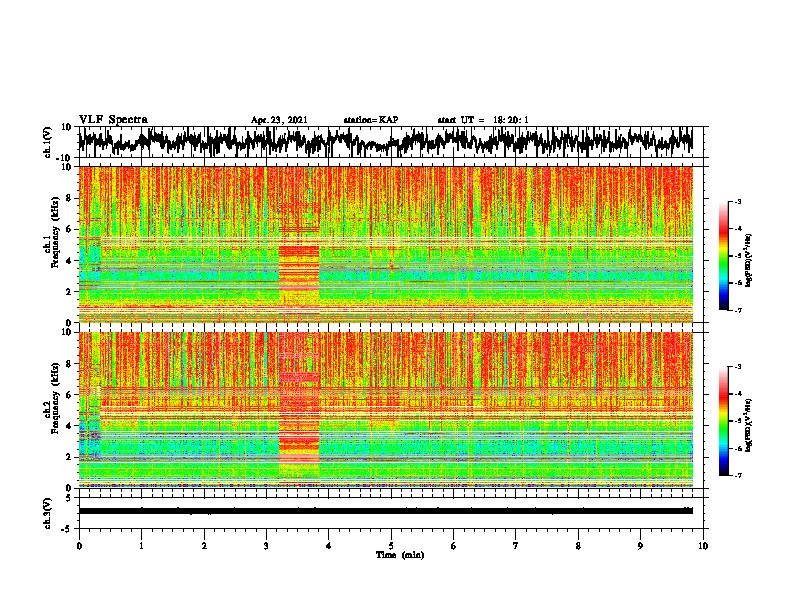
Task: Click the "ch.3(V)" axis label
Action: 47,513
